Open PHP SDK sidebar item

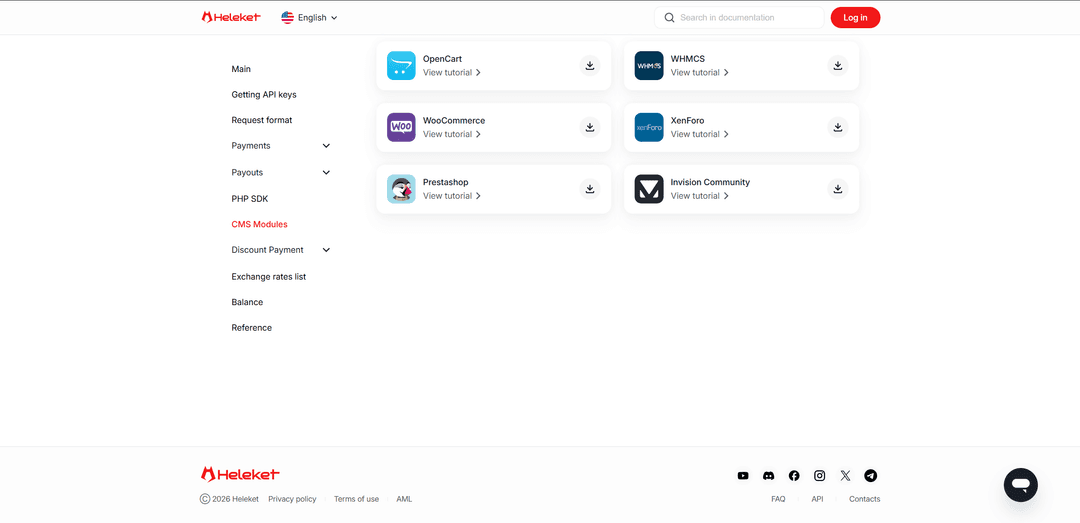[x=250, y=199]
